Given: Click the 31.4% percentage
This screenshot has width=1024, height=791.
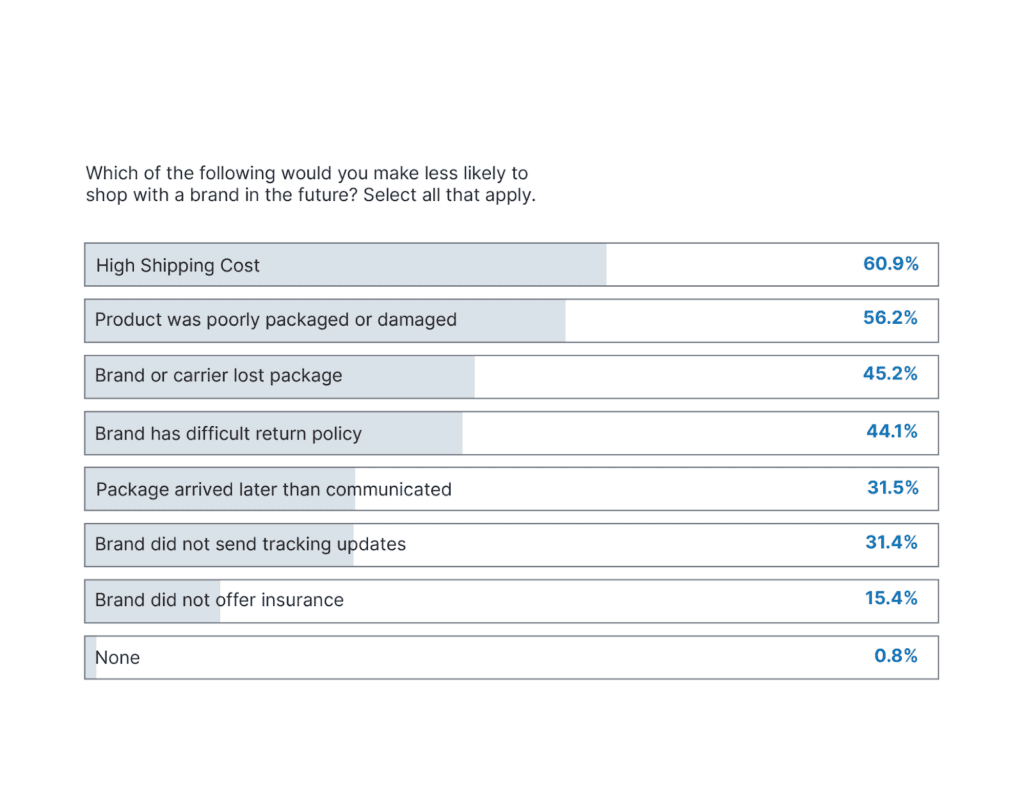Looking at the screenshot, I should pos(891,543).
